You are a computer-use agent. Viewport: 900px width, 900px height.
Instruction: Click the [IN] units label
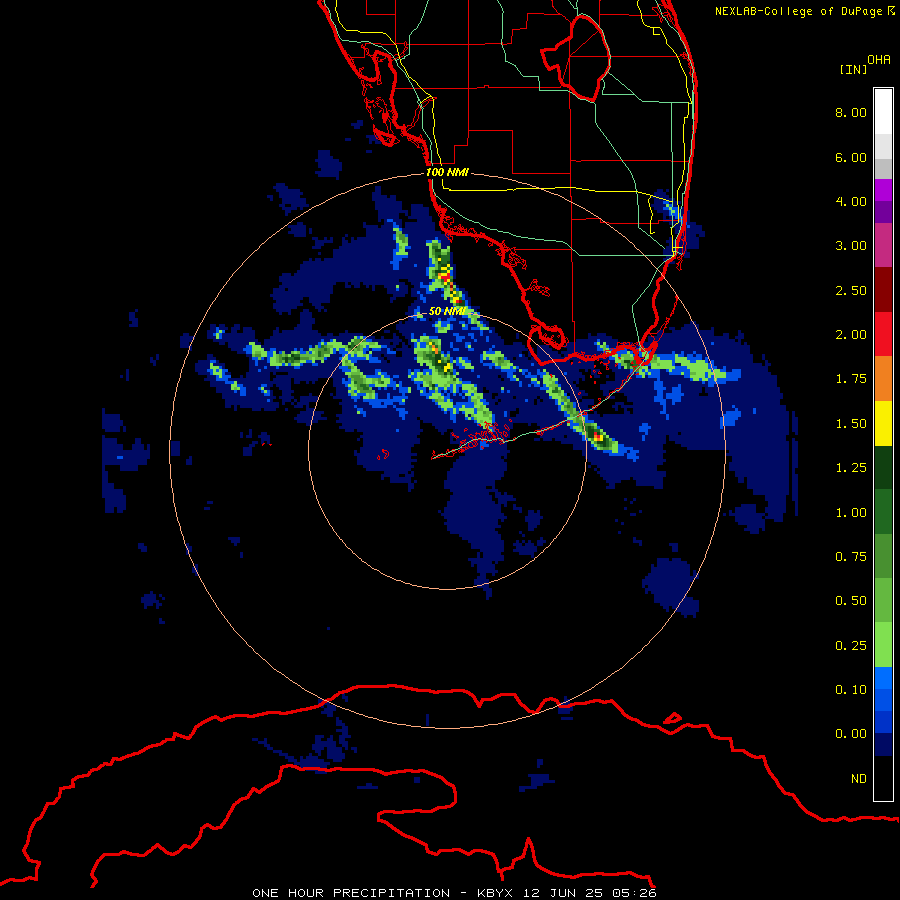coord(853,69)
